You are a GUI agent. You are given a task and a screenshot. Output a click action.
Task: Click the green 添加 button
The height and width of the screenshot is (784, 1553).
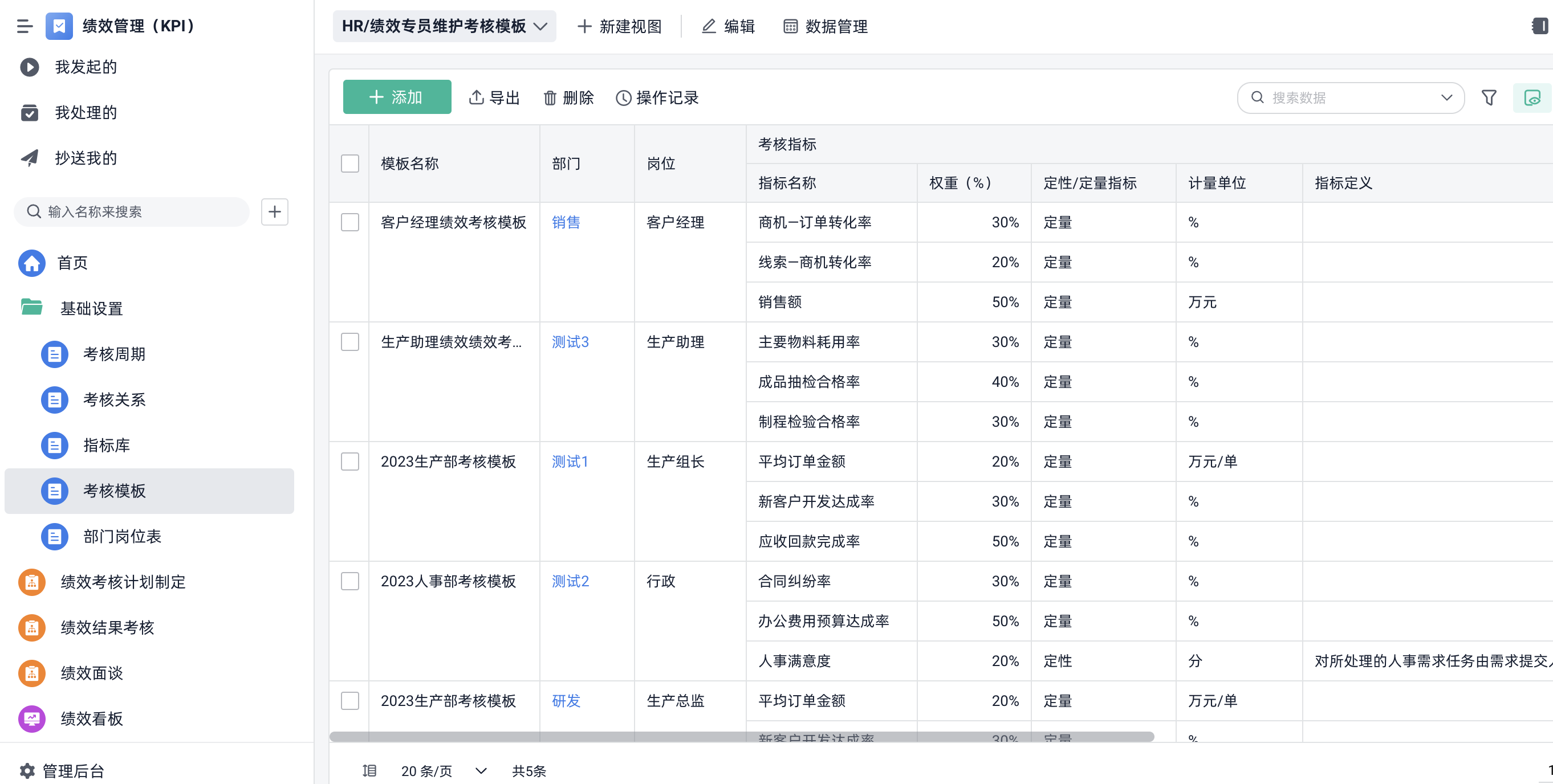(397, 97)
